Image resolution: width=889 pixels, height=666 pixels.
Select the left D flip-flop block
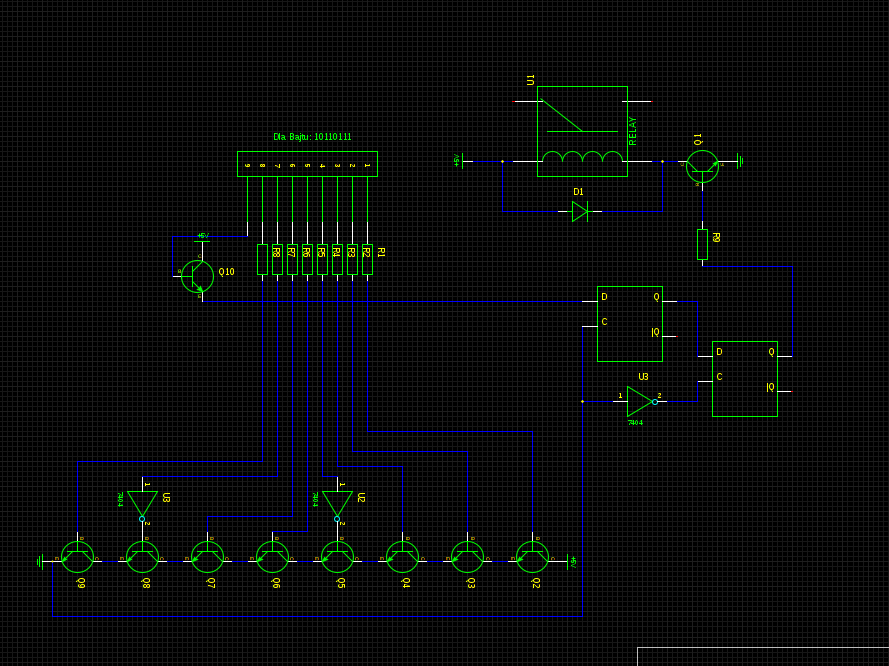point(629,323)
